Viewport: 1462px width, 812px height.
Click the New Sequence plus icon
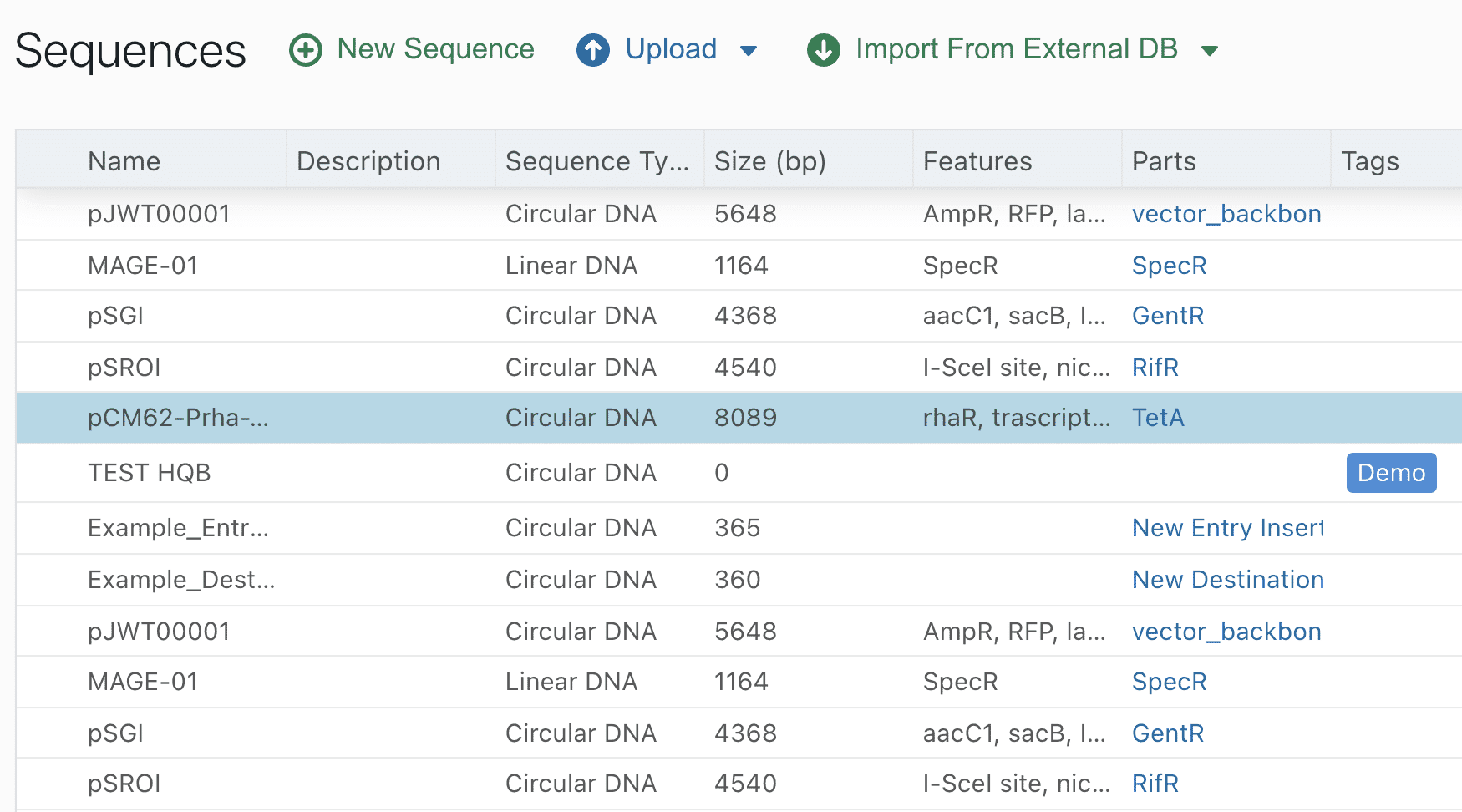click(x=305, y=50)
